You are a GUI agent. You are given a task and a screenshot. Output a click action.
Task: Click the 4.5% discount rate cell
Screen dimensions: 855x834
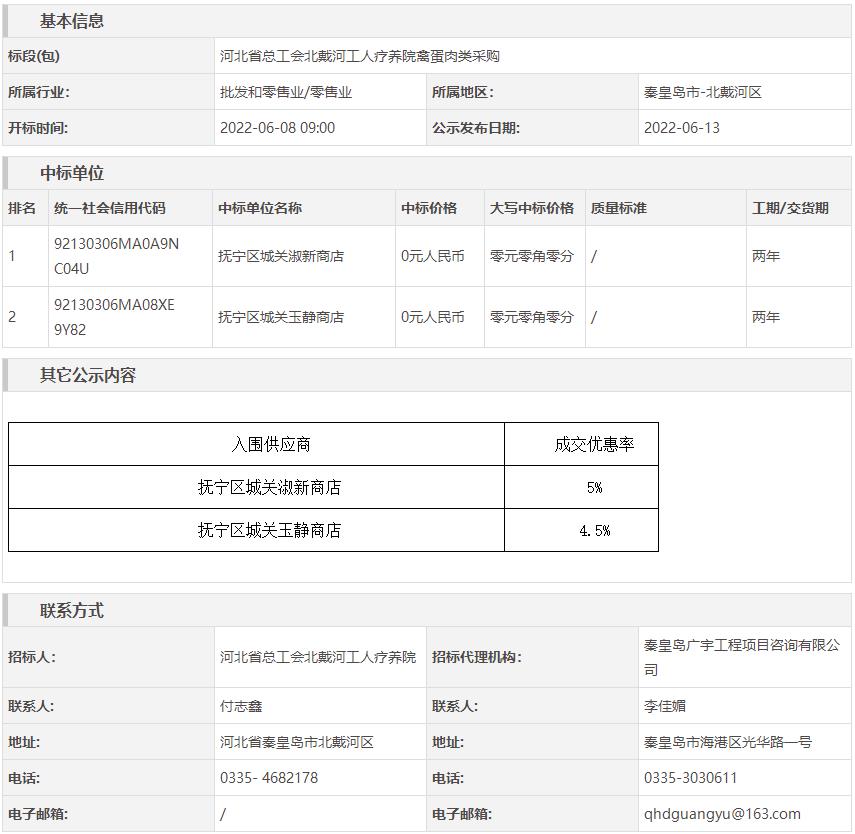[594, 531]
